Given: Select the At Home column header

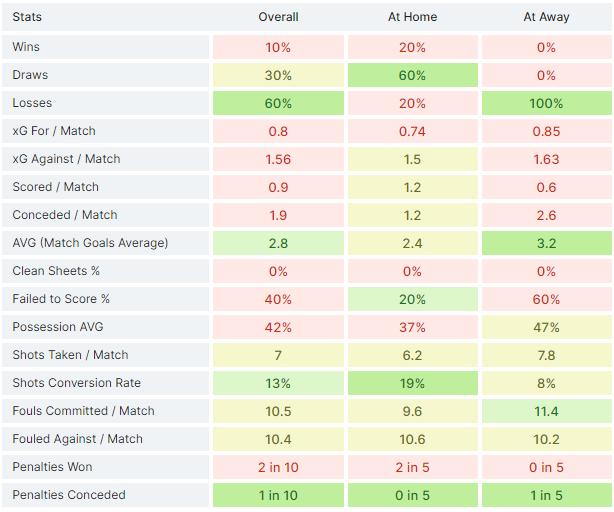Looking at the screenshot, I should 412,17.
